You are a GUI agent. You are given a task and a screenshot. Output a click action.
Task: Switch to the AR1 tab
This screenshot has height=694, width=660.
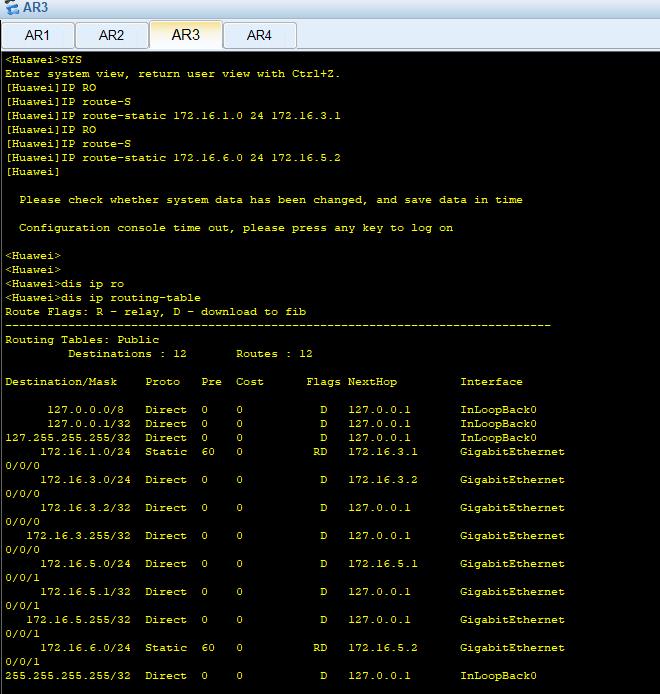[37, 35]
